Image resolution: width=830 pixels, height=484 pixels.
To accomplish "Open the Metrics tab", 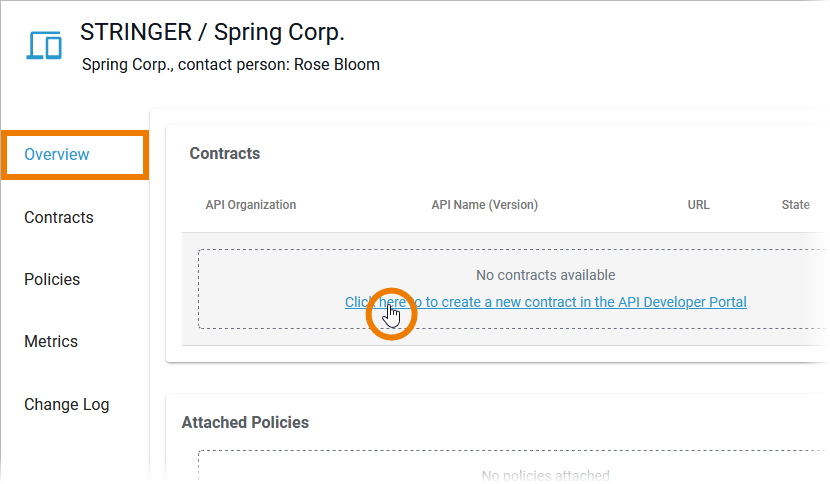I will (x=51, y=341).
